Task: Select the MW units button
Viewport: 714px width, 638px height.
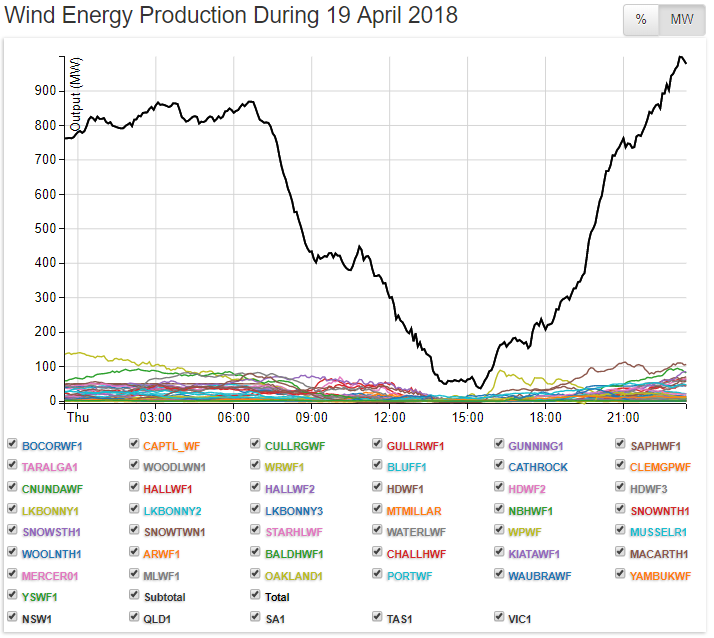Action: [x=681, y=20]
